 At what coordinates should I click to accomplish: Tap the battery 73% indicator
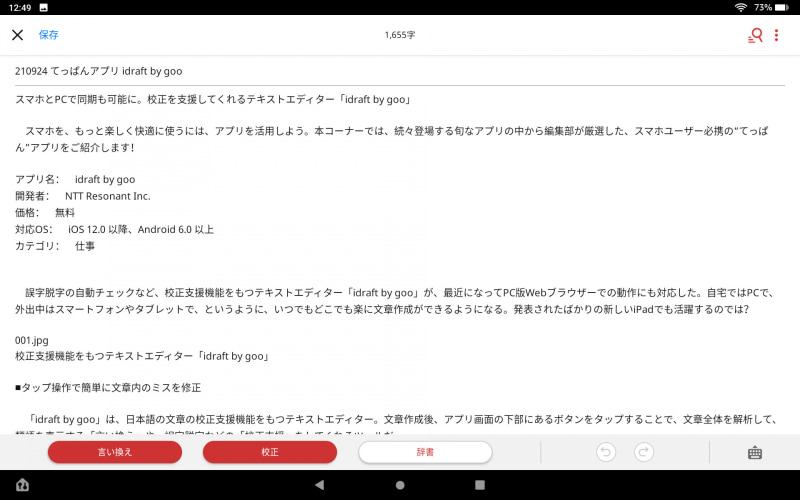(771, 8)
